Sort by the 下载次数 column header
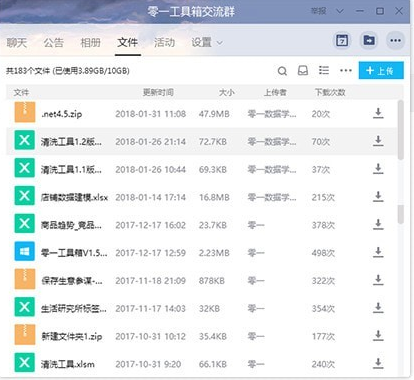This screenshot has width=414, height=380. (330, 92)
